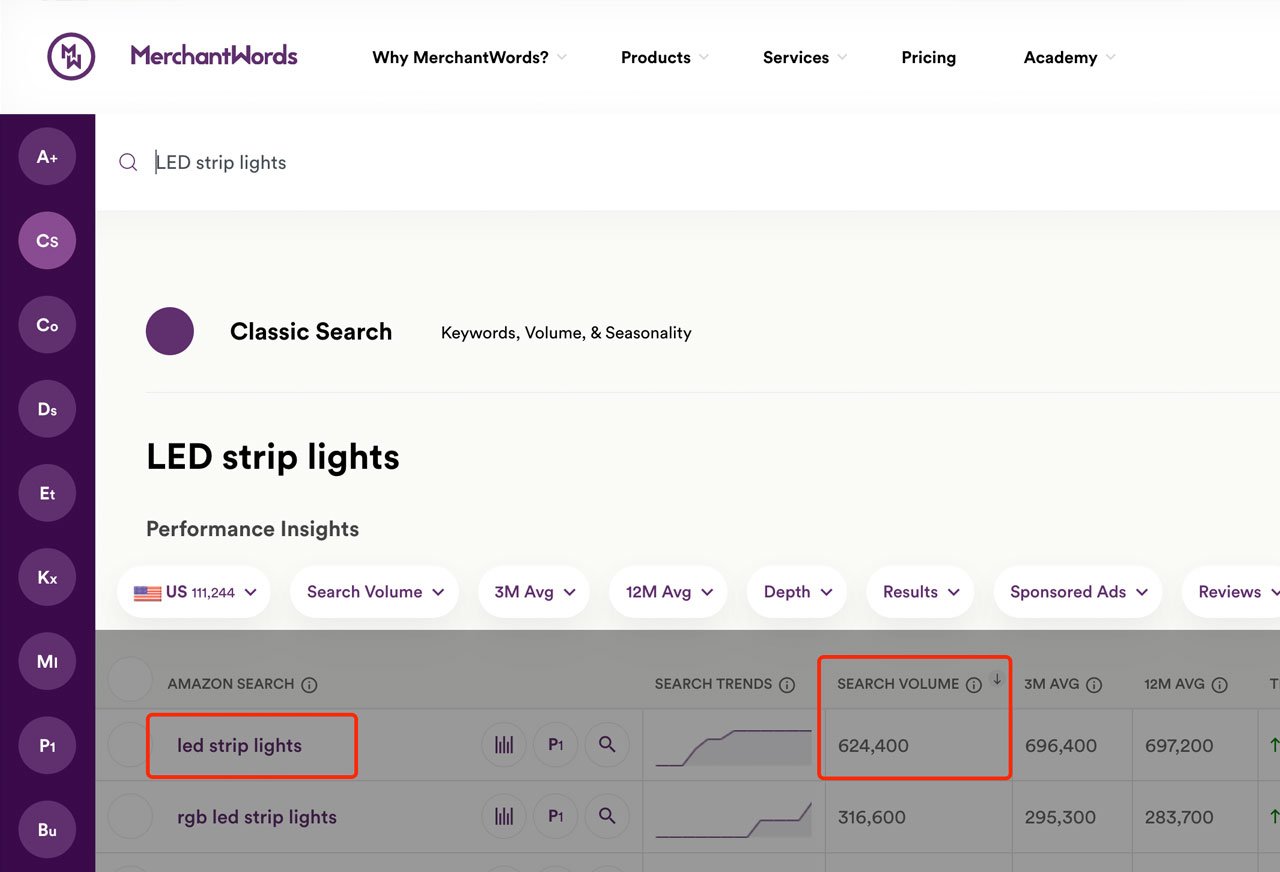
Task: Click the magnifier icon in search bar
Action: coord(128,162)
